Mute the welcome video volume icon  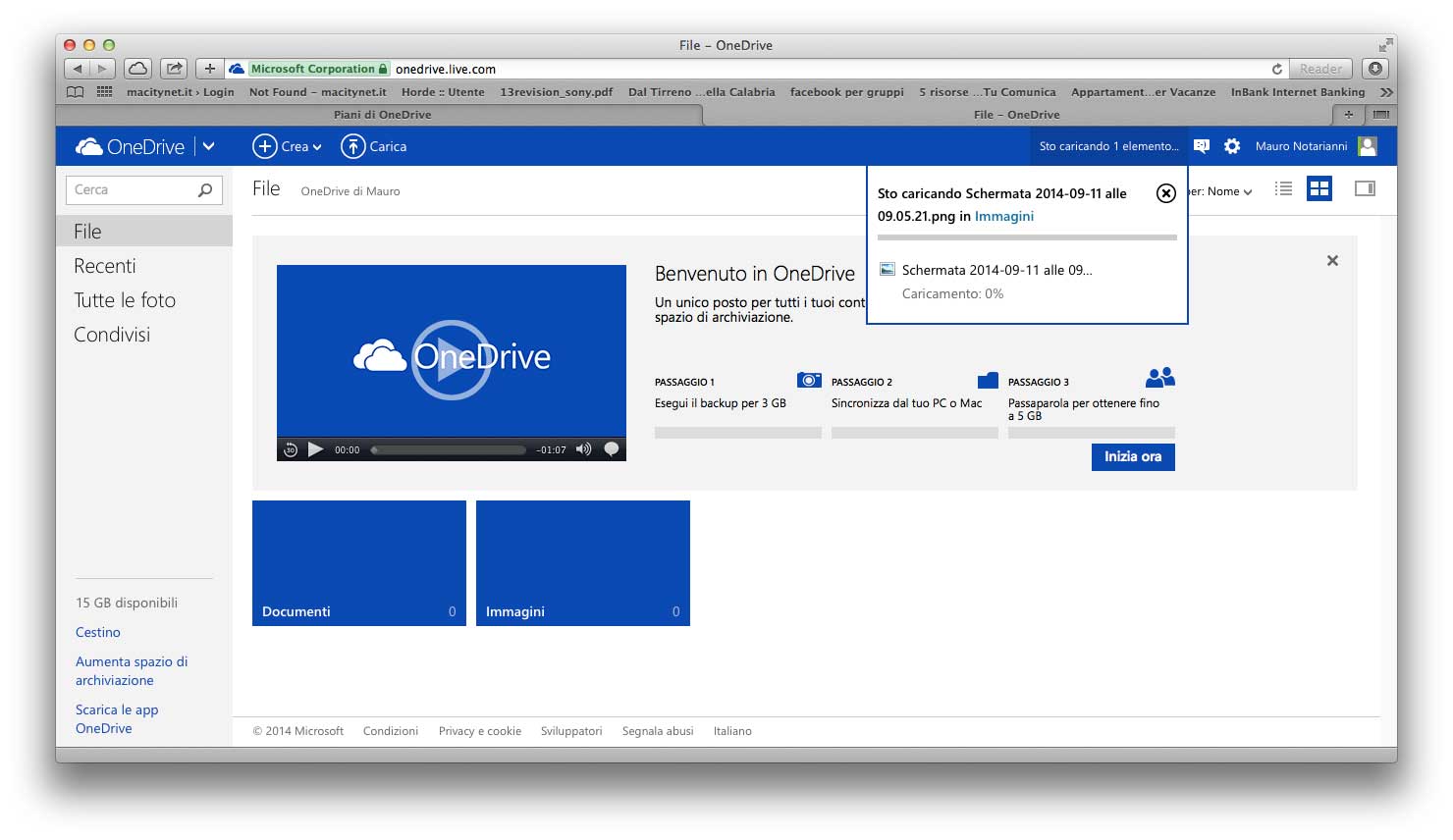click(583, 449)
